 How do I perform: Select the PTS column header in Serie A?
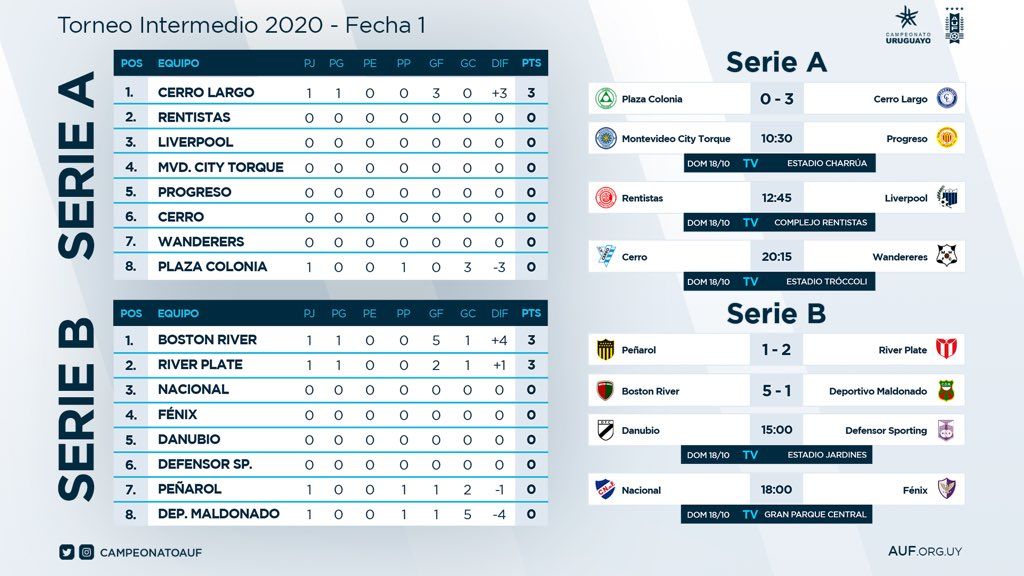(x=531, y=63)
